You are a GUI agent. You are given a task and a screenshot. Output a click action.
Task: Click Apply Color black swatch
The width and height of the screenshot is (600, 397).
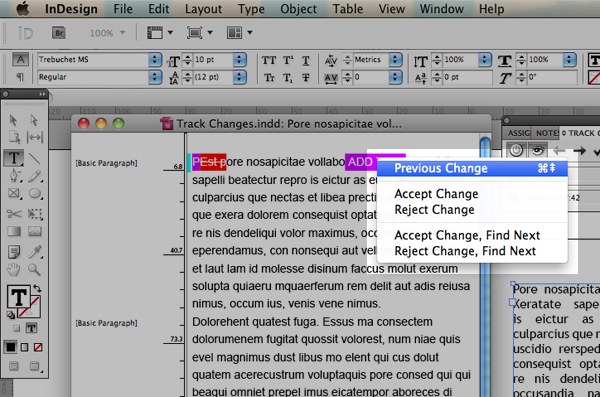[11, 347]
